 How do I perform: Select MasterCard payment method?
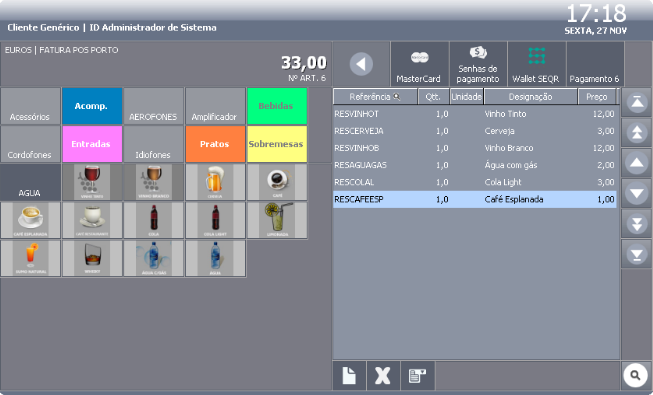tap(419, 64)
